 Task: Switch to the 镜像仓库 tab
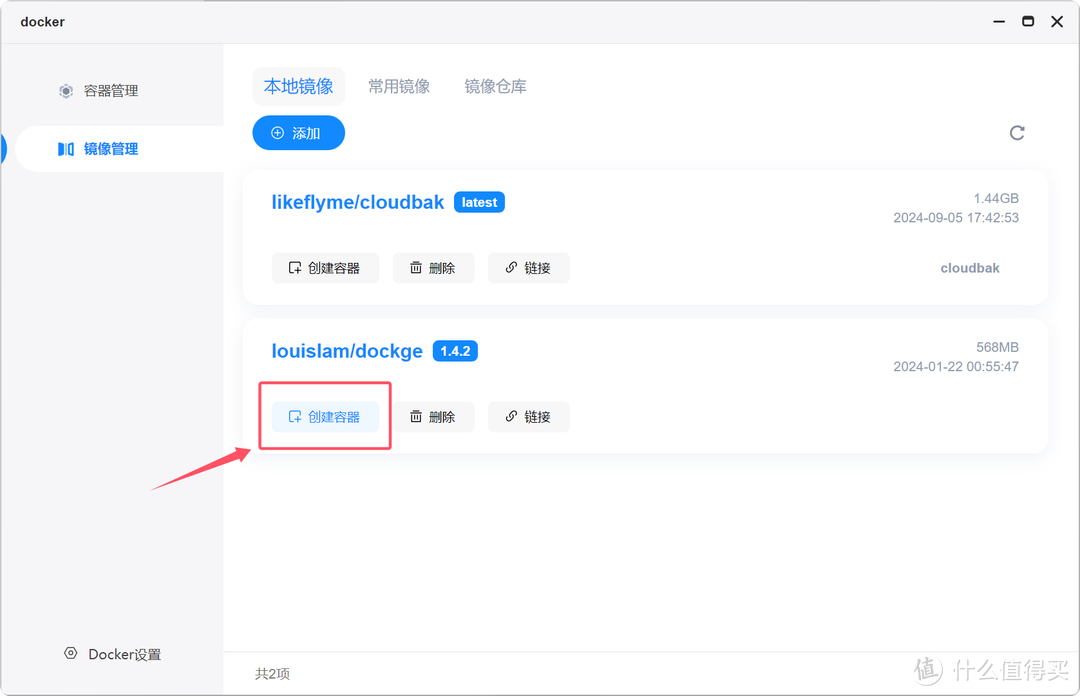tap(495, 86)
